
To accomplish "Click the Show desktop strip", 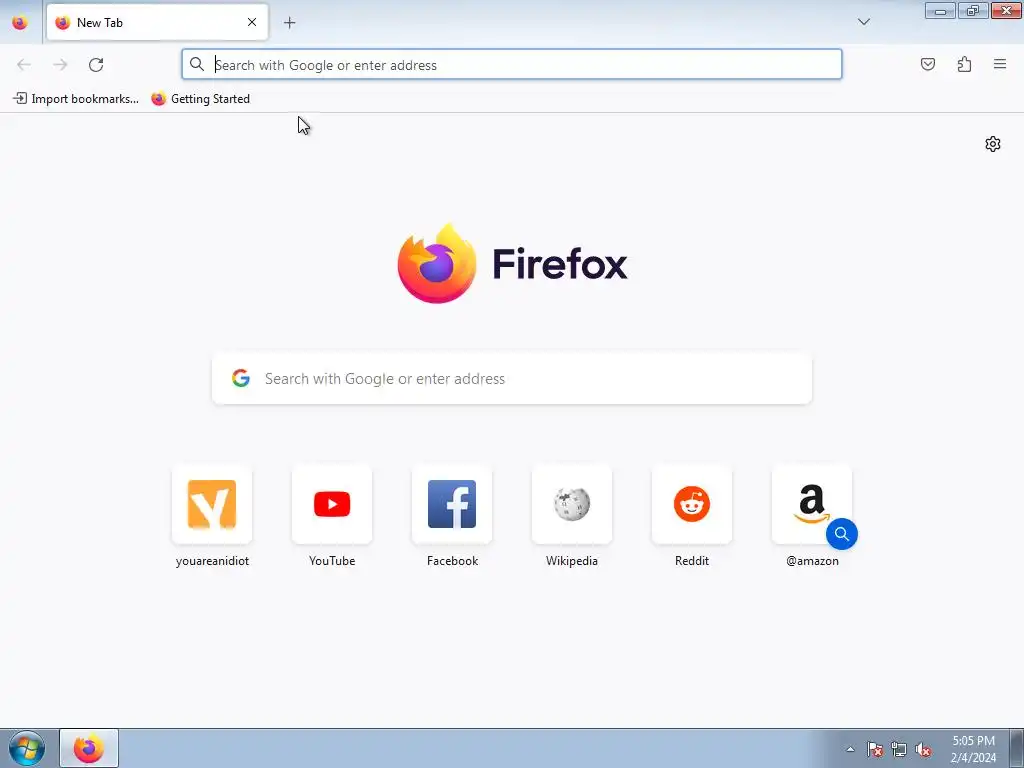I will (x=1017, y=748).
